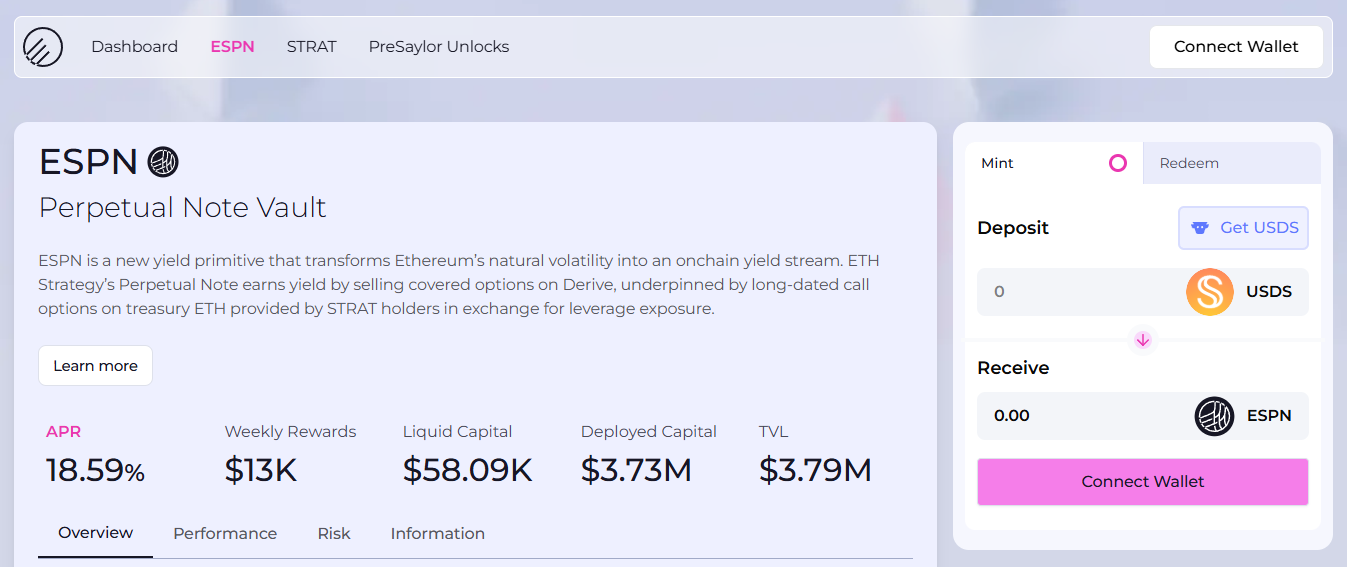
Task: Click the ESPN token icon beside title
Action: tap(162, 161)
